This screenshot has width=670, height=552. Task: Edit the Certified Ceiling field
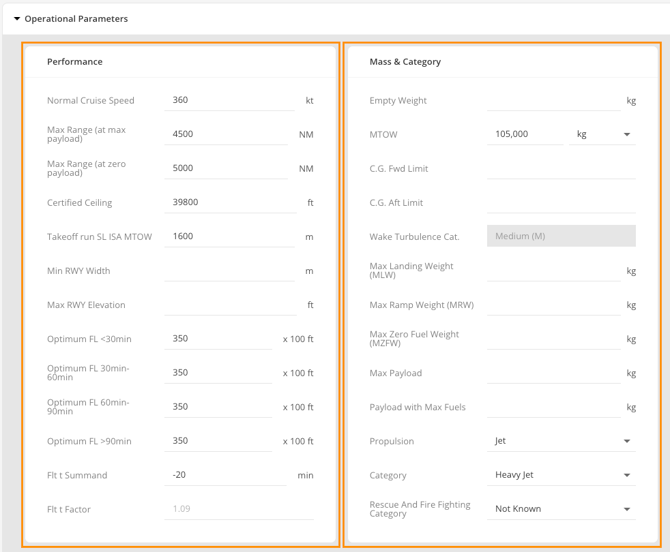pyautogui.click(x=230, y=202)
